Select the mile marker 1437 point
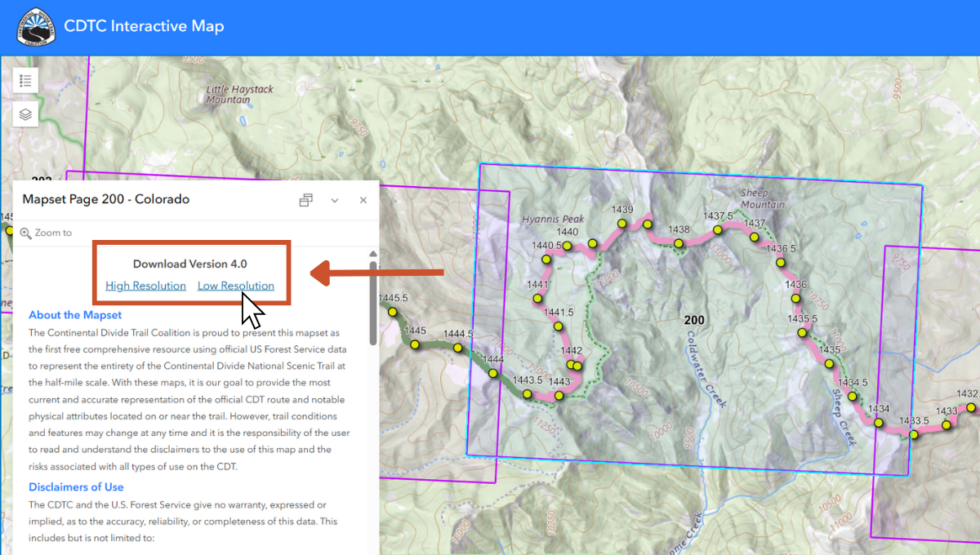980x555 pixels. [754, 237]
